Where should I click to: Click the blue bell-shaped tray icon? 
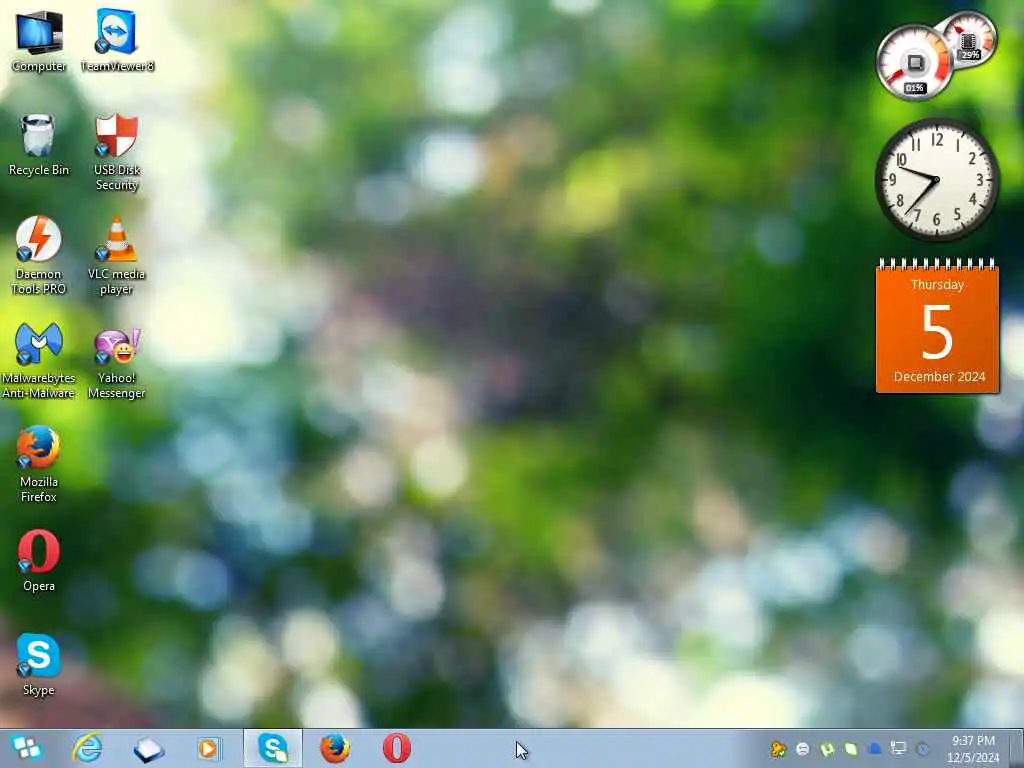[875, 748]
